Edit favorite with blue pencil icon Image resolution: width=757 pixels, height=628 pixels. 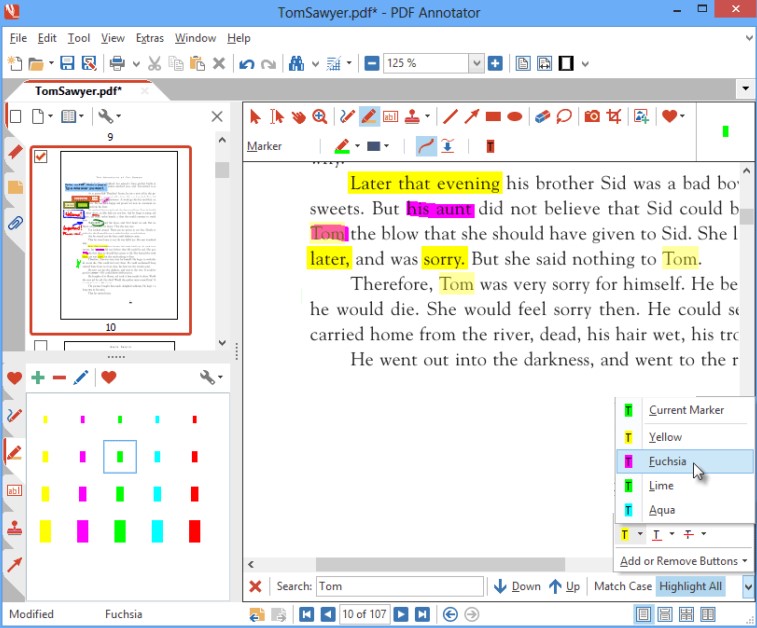tap(81, 377)
